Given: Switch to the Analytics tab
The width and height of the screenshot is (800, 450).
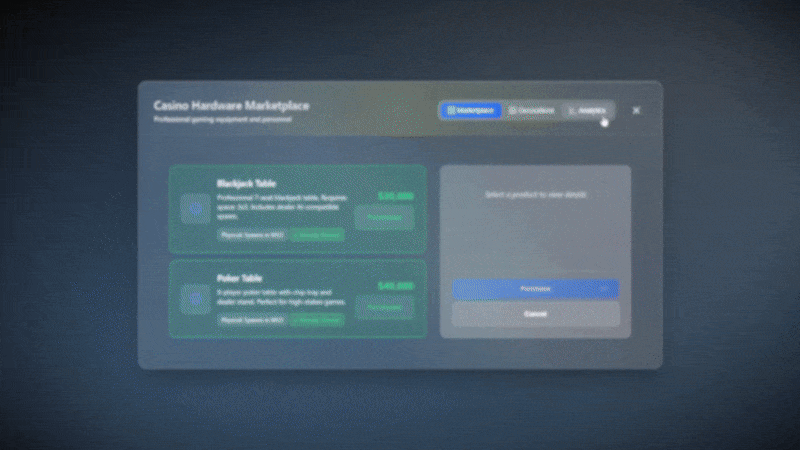Looking at the screenshot, I should pyautogui.click(x=588, y=110).
